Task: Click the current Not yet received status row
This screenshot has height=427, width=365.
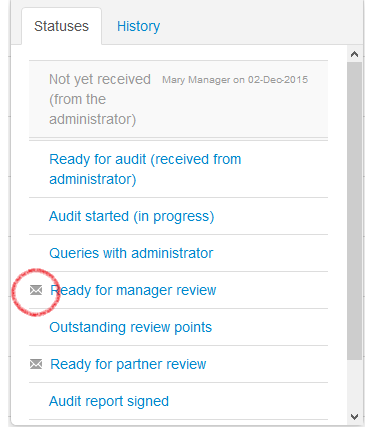Action: click(178, 99)
